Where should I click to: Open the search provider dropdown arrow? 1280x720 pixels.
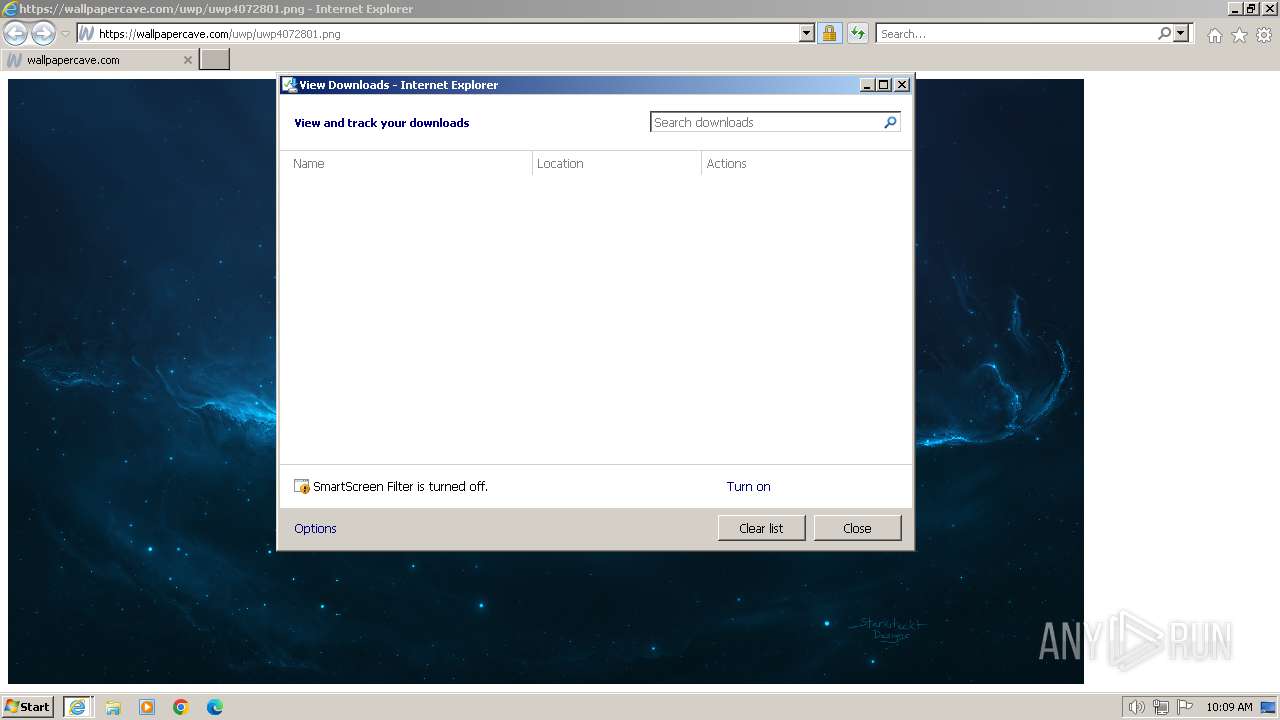click(1181, 33)
